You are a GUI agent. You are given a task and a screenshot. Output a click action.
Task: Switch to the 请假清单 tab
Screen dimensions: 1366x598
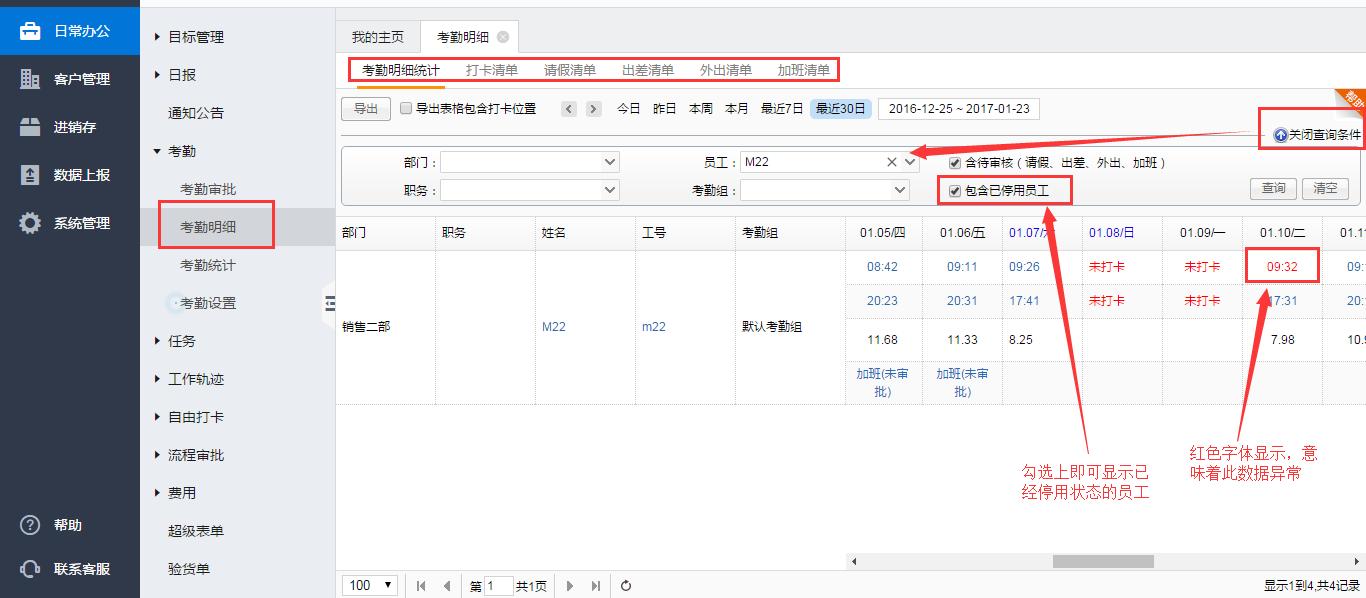pyautogui.click(x=570, y=70)
